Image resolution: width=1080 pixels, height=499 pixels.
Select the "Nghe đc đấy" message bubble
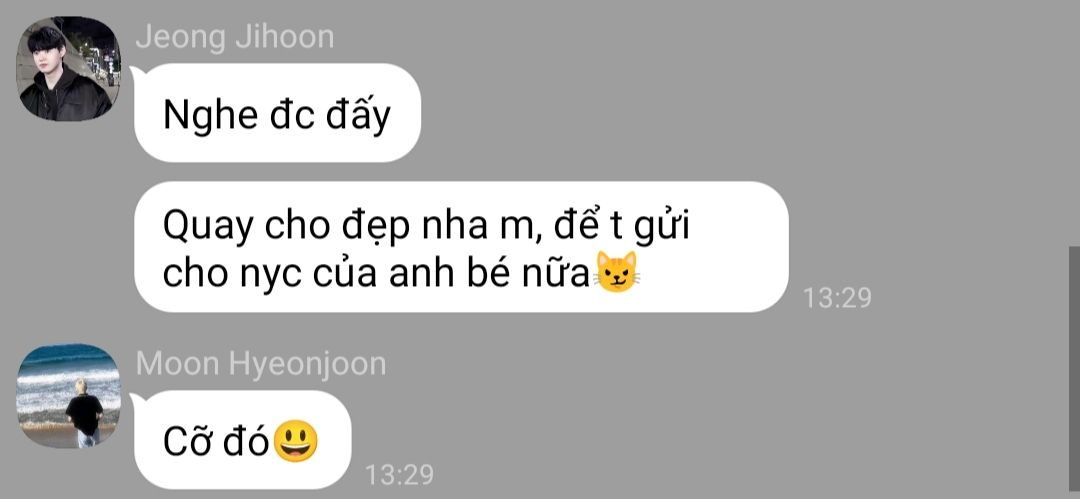coord(277,113)
